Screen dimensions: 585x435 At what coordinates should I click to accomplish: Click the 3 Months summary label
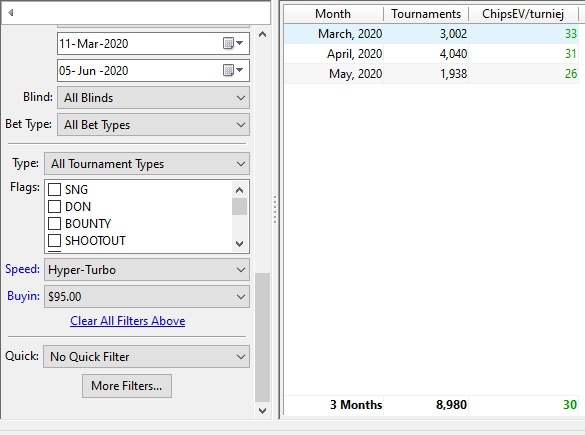tap(356, 405)
